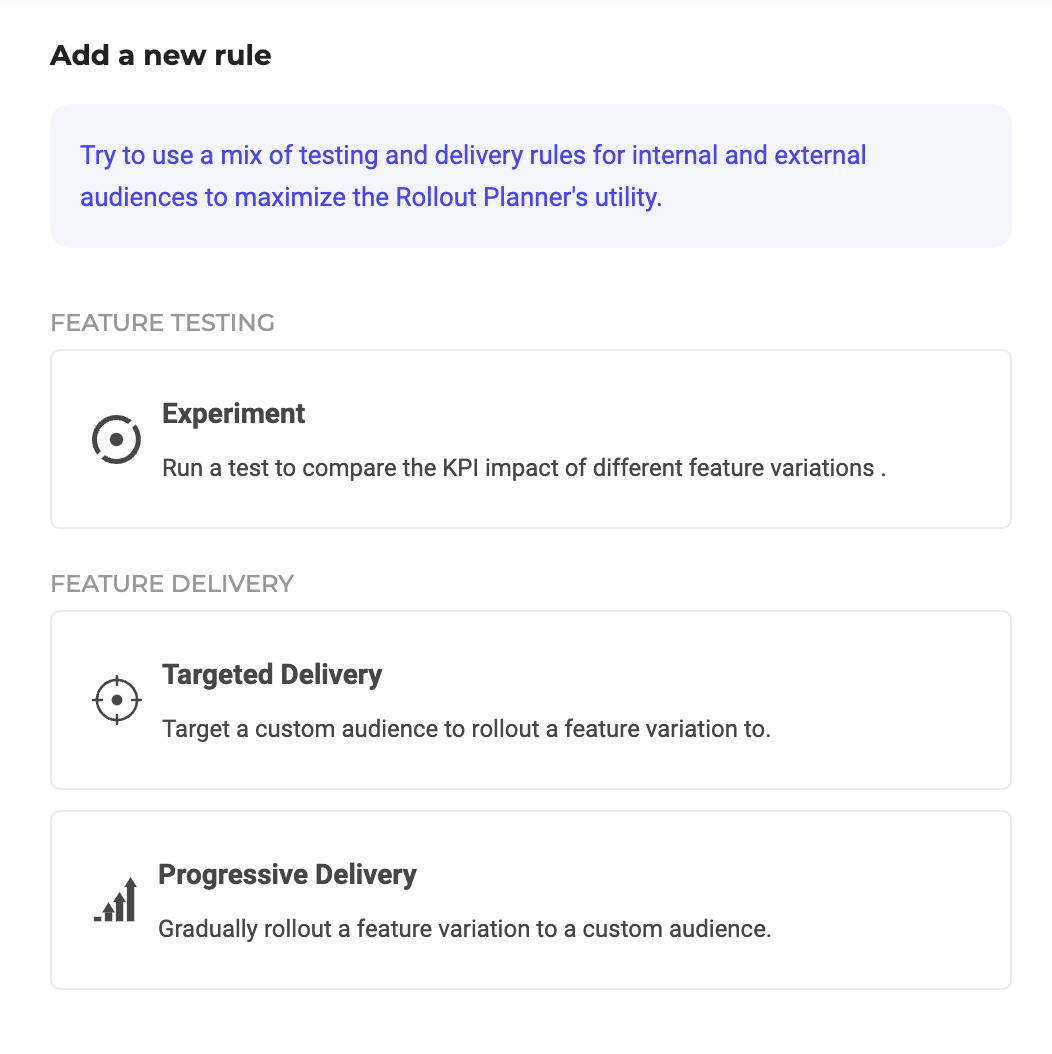Screen dimensions: 1052x1054
Task: Click the "Add a new rule" heading
Action: click(160, 55)
